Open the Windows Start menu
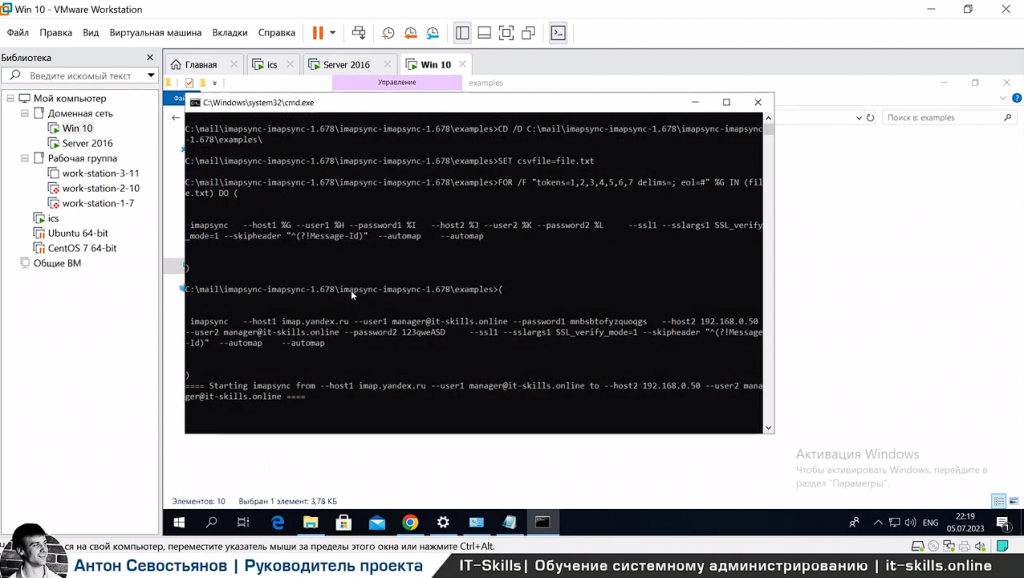Screen dimensions: 1024x578 click(x=179, y=522)
